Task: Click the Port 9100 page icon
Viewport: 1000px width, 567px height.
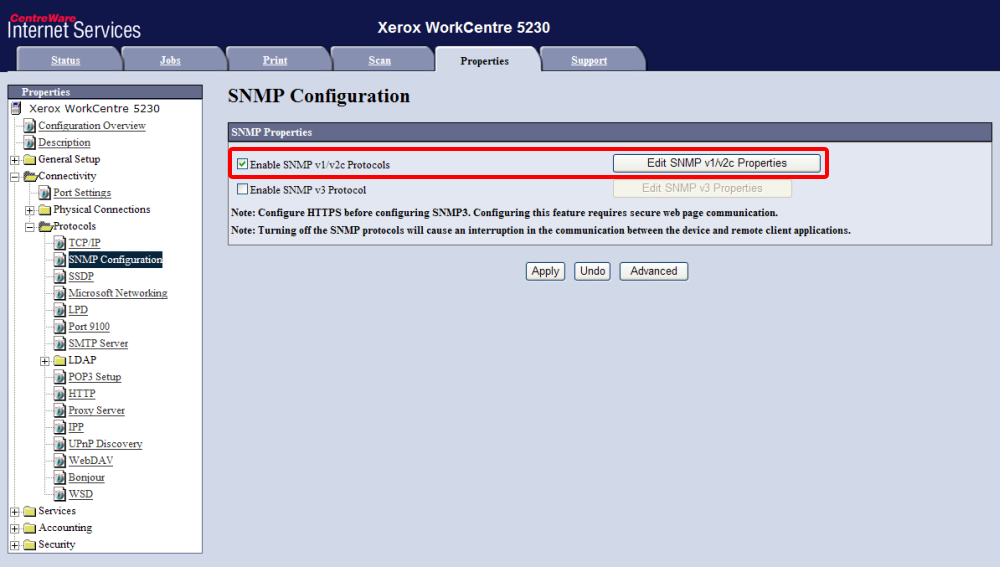Action: coord(59,327)
